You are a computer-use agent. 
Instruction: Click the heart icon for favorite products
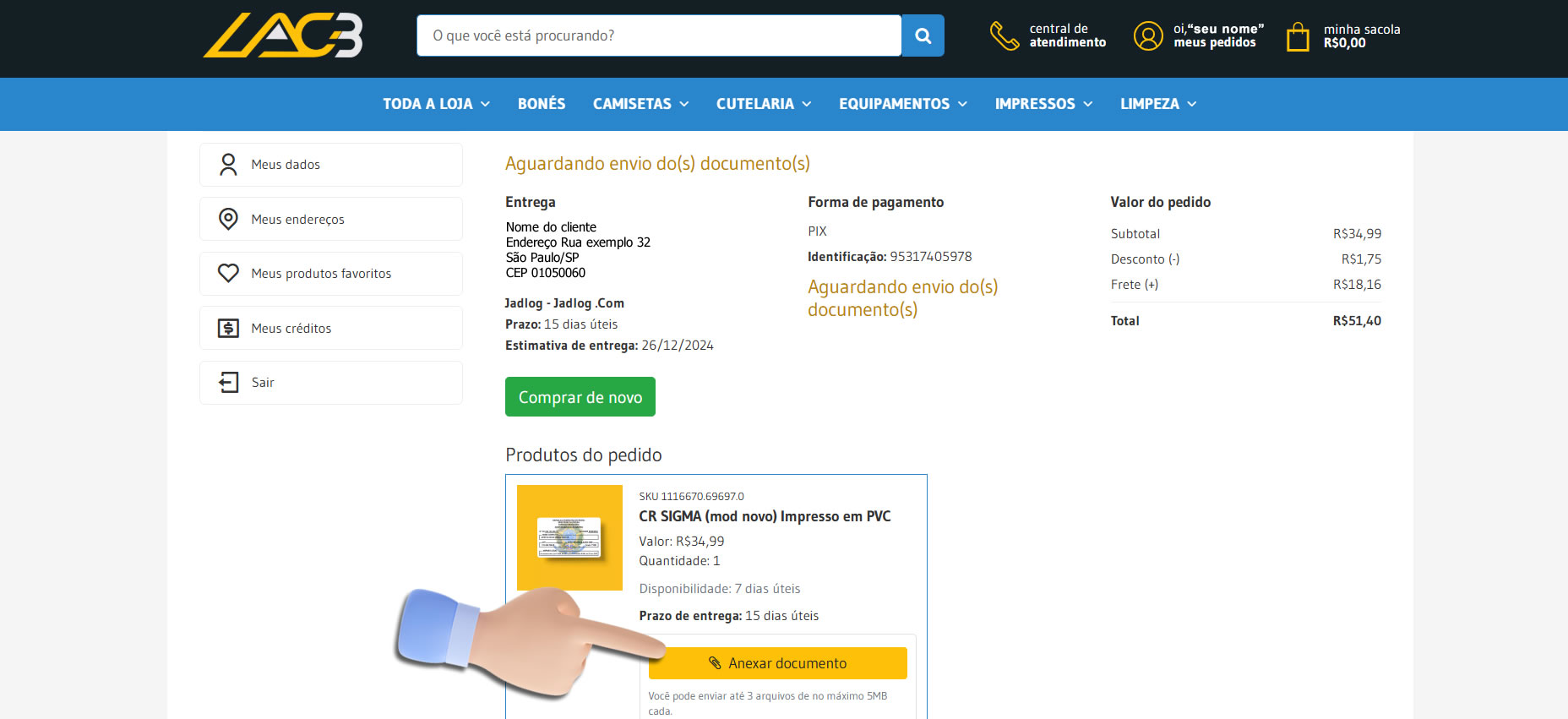tap(228, 274)
